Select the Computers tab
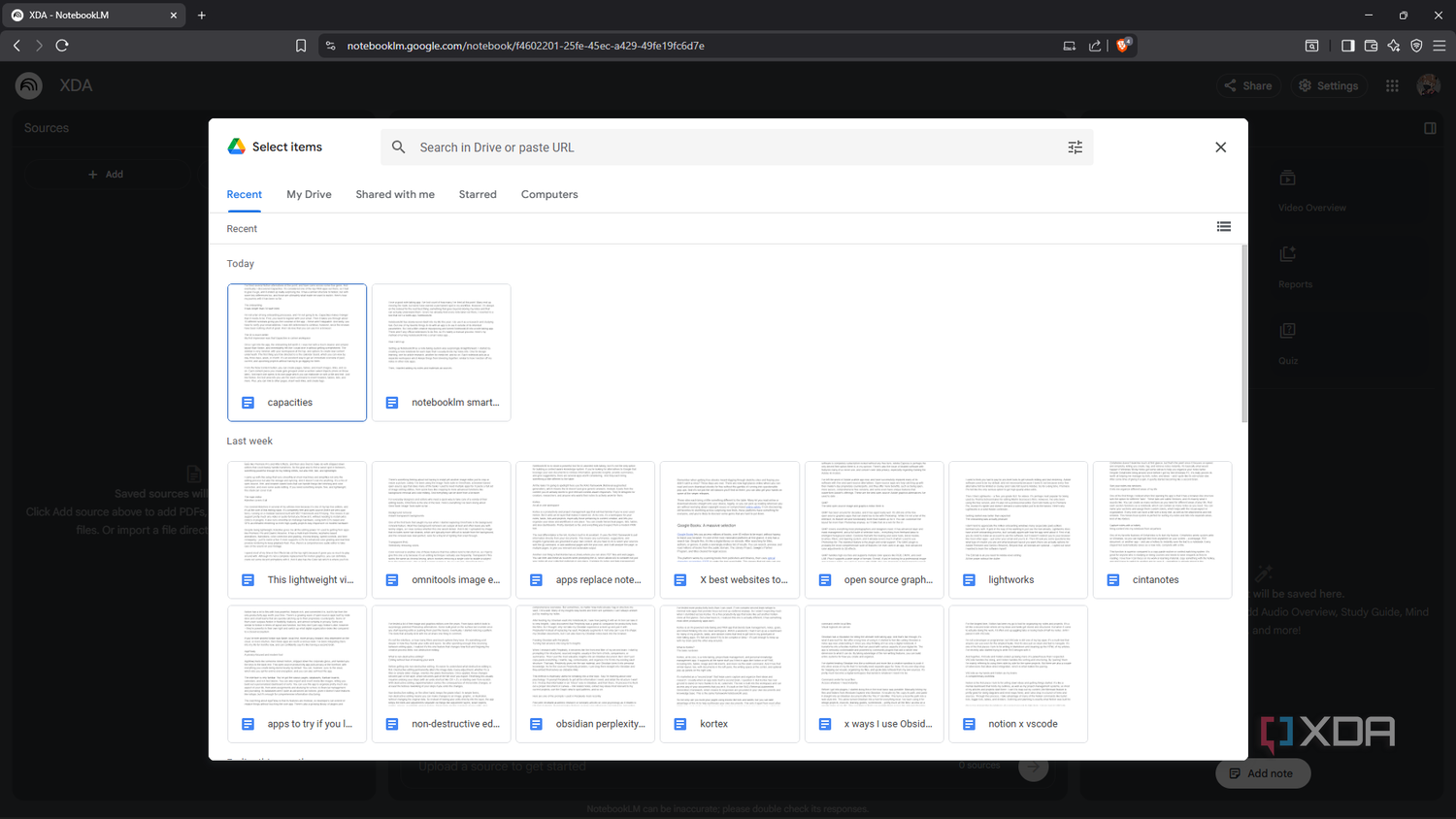 tap(549, 194)
